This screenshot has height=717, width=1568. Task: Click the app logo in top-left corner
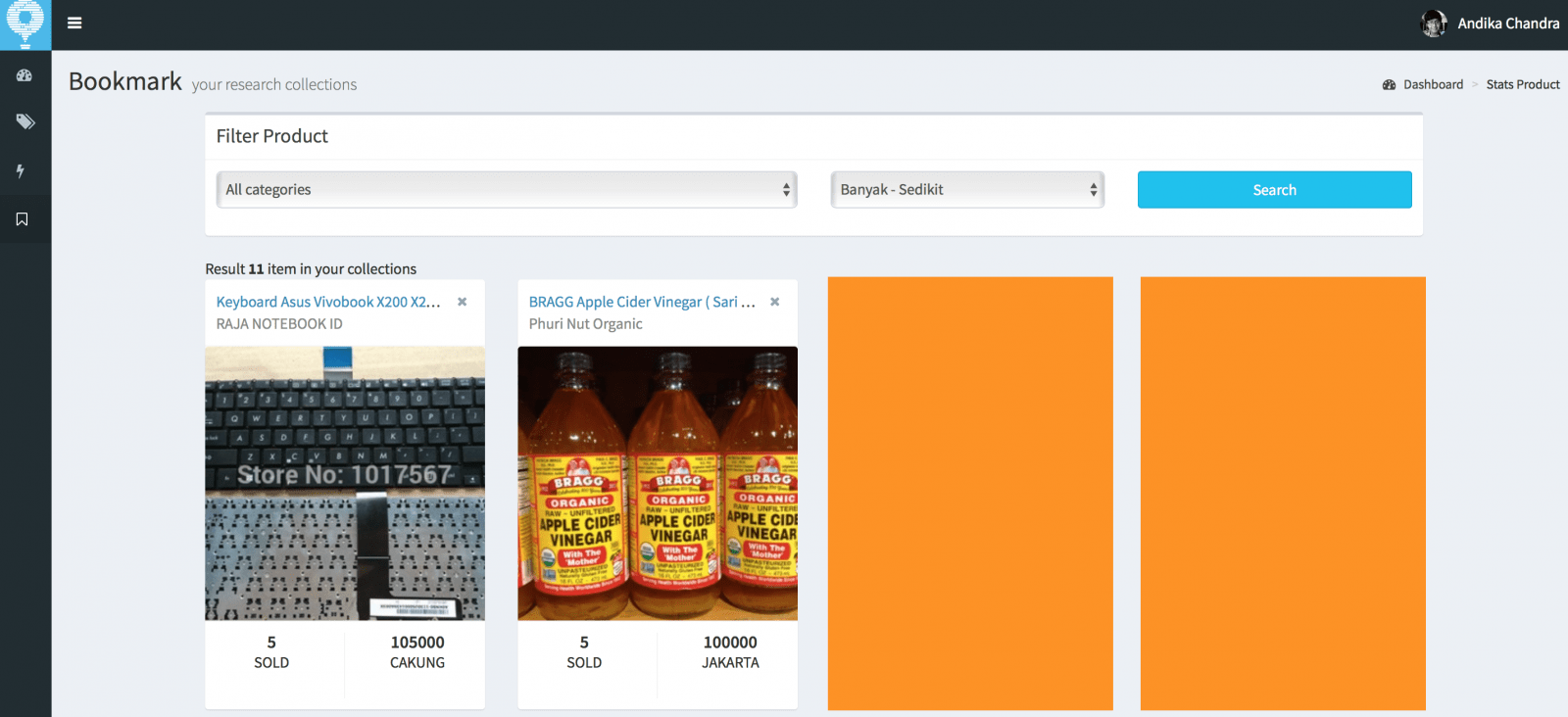point(25,24)
